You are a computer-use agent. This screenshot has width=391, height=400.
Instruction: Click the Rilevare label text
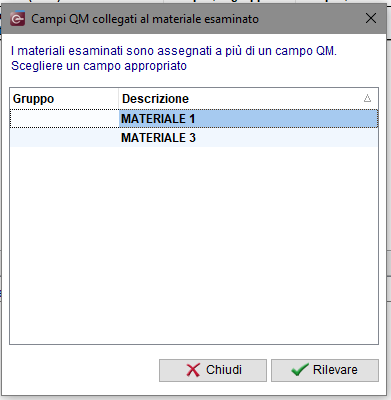point(335,370)
